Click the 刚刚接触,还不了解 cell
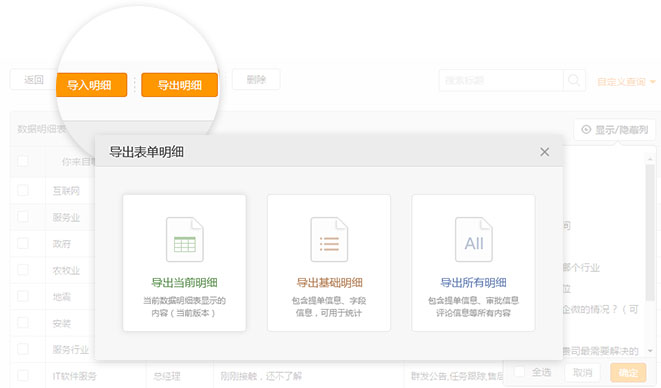661x388 pixels. (261, 376)
